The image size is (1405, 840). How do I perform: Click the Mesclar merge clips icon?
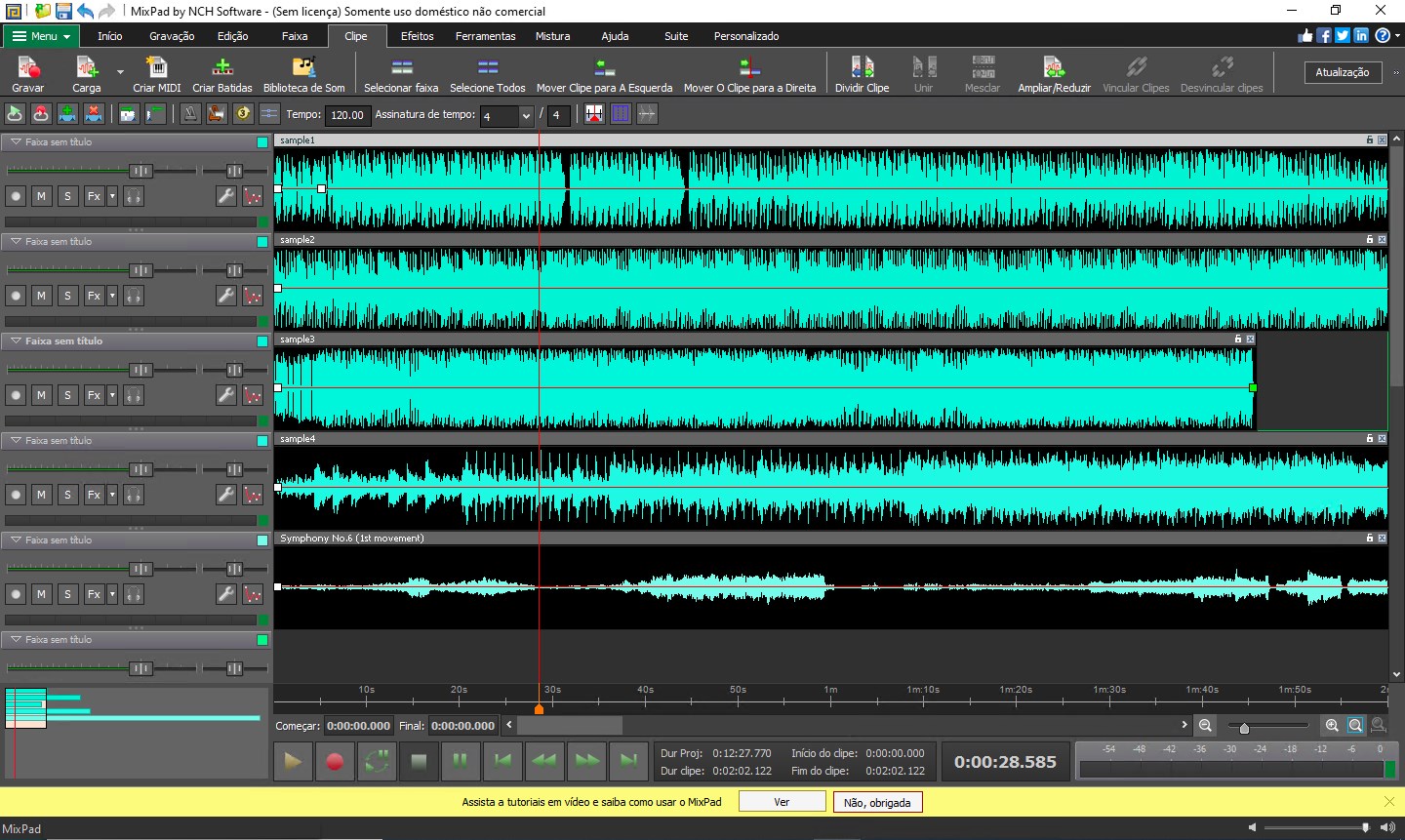tap(982, 73)
